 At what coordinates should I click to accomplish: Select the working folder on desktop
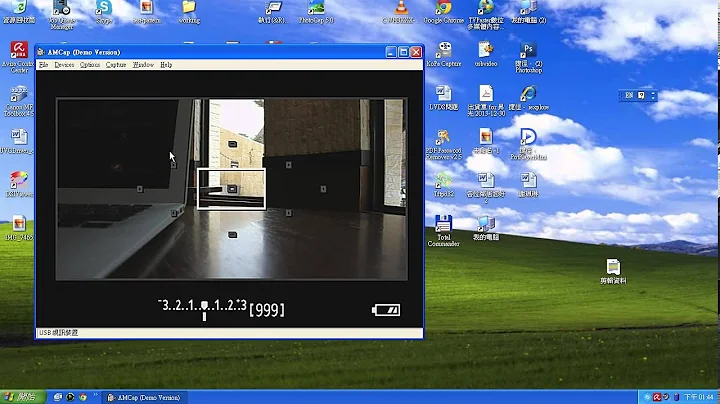point(189,12)
